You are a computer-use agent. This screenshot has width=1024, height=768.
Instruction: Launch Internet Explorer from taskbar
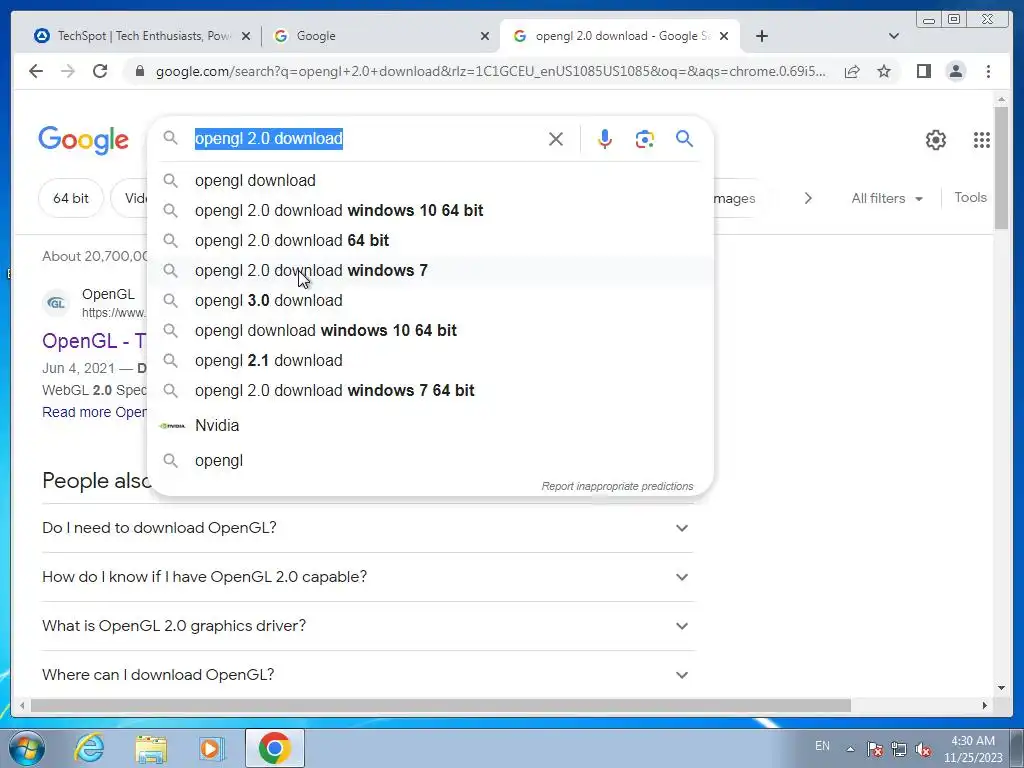[x=89, y=748]
